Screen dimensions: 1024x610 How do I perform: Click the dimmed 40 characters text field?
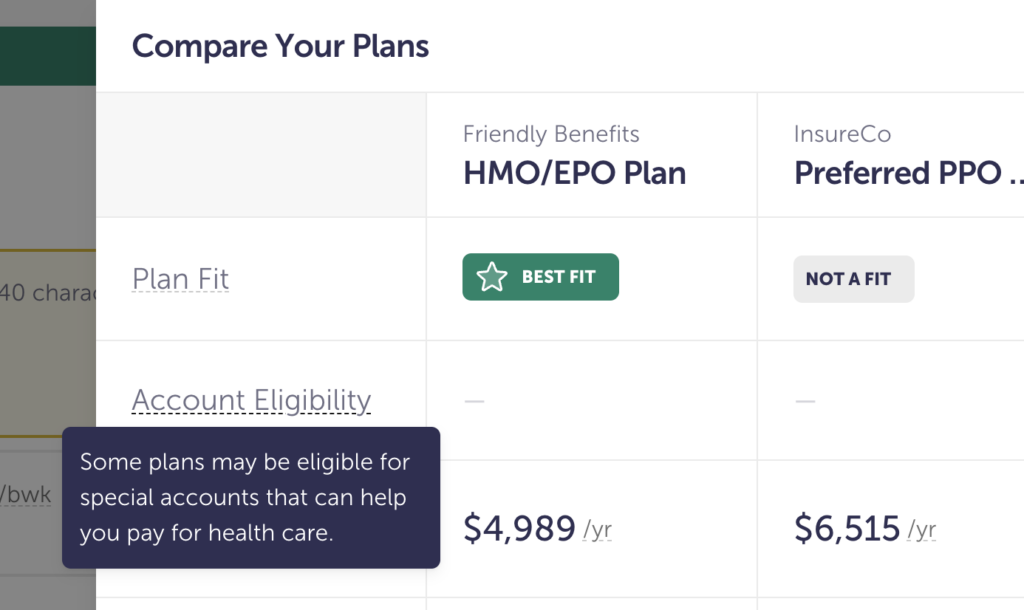(47, 293)
